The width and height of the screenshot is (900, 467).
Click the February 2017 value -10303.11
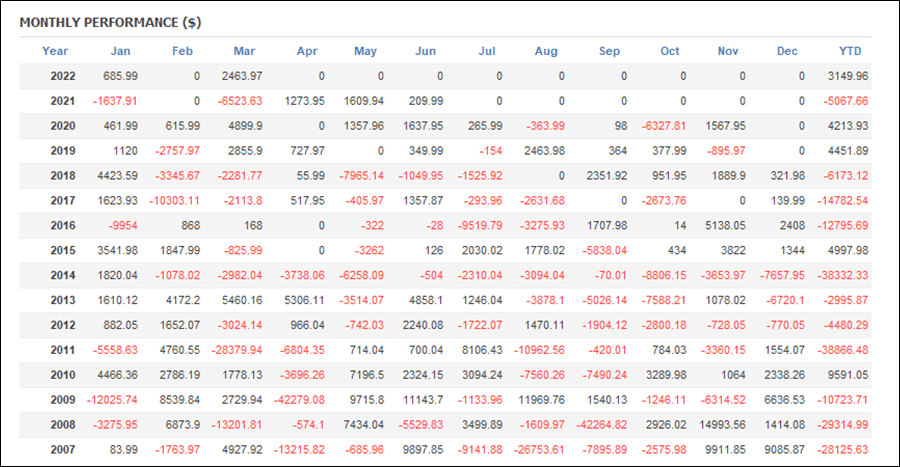point(174,200)
